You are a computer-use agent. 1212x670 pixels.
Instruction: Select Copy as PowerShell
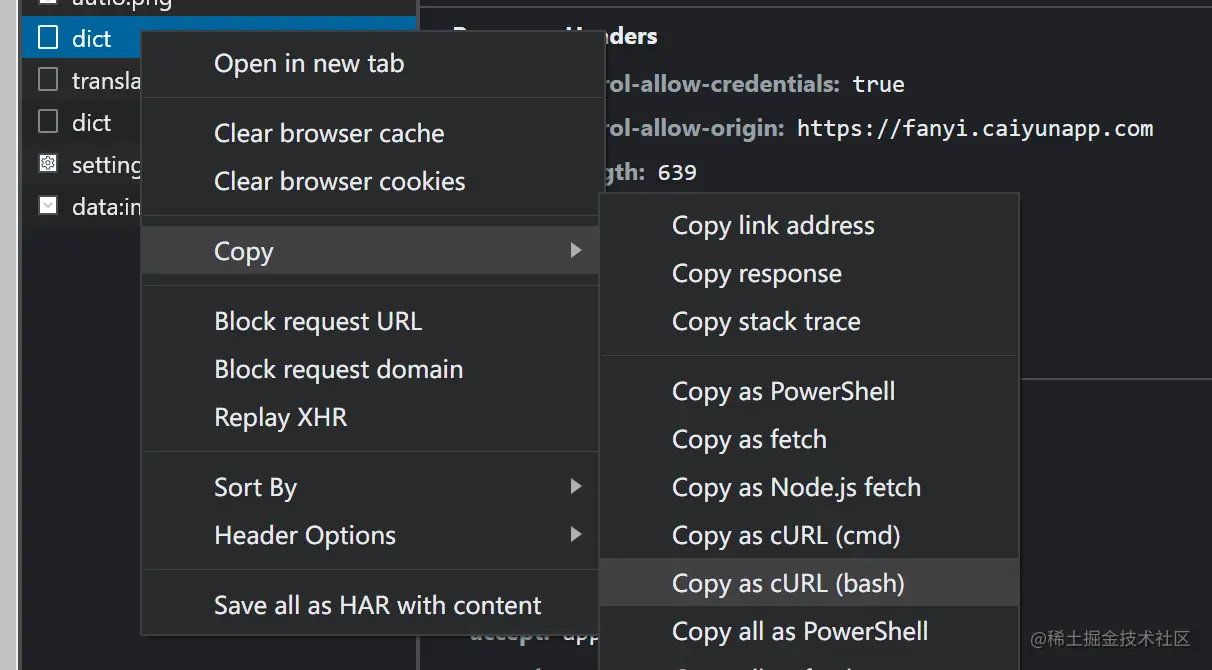point(783,391)
